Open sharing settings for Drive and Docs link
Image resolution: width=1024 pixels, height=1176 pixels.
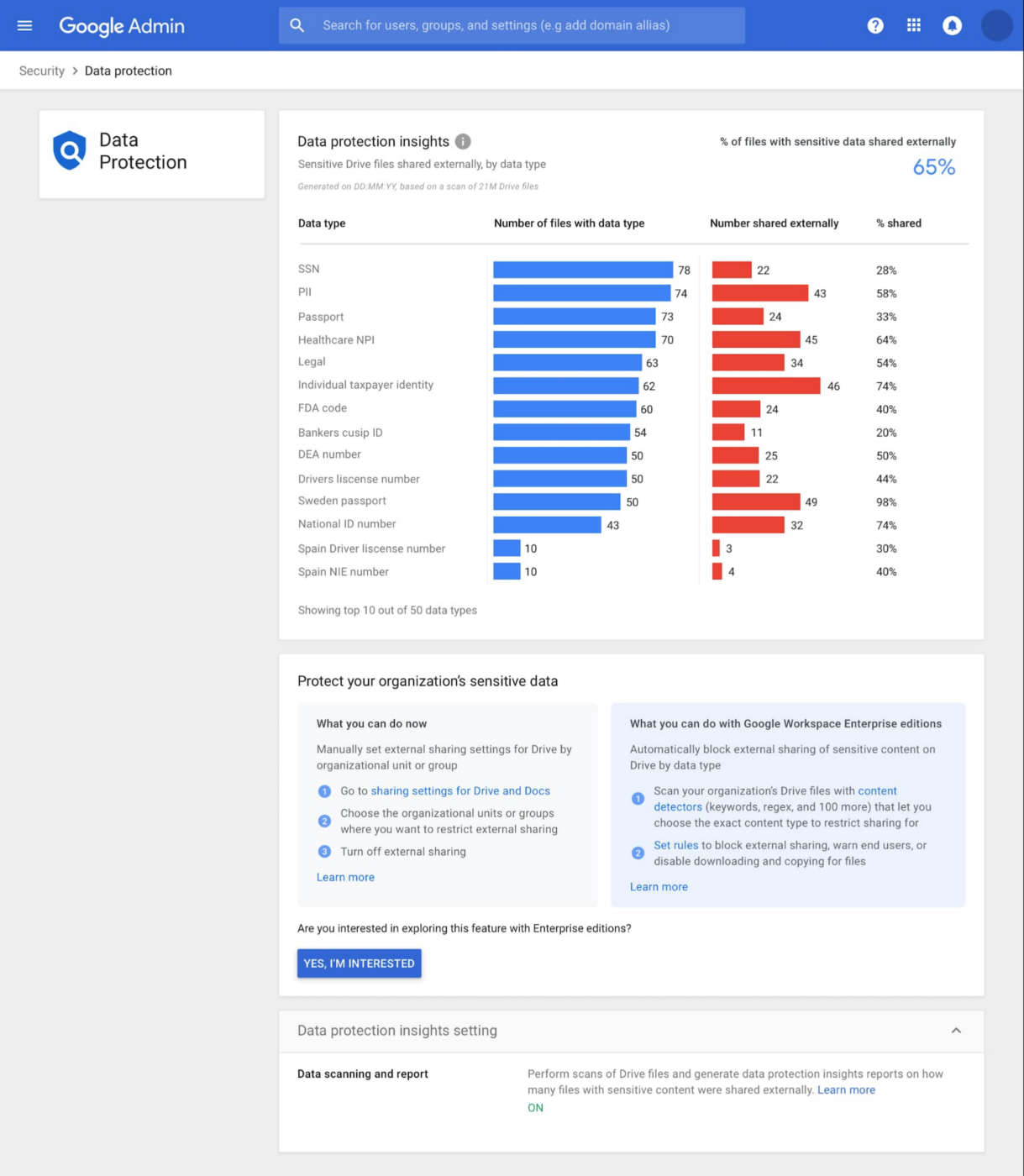coord(460,790)
